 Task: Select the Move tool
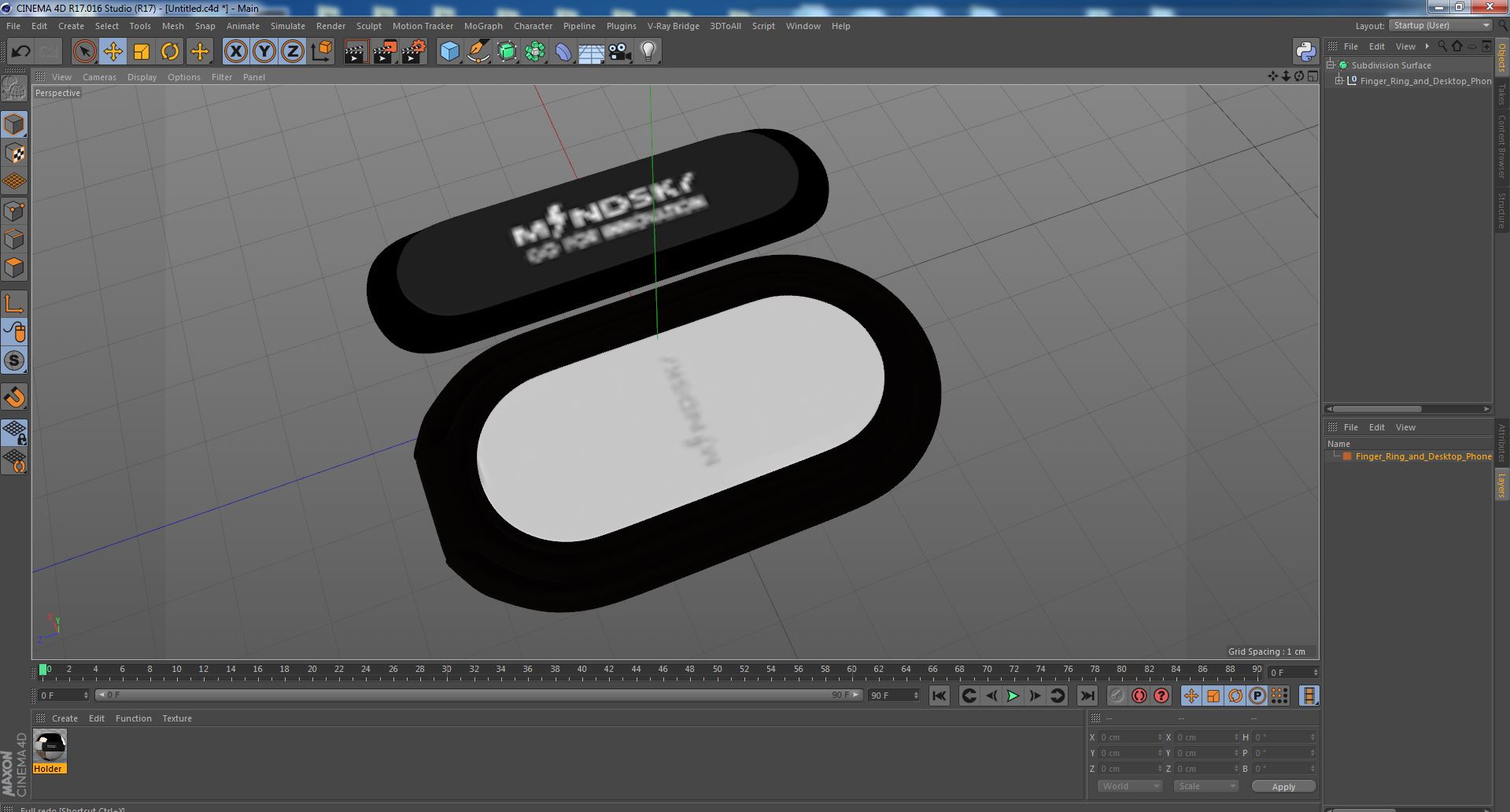[113, 52]
